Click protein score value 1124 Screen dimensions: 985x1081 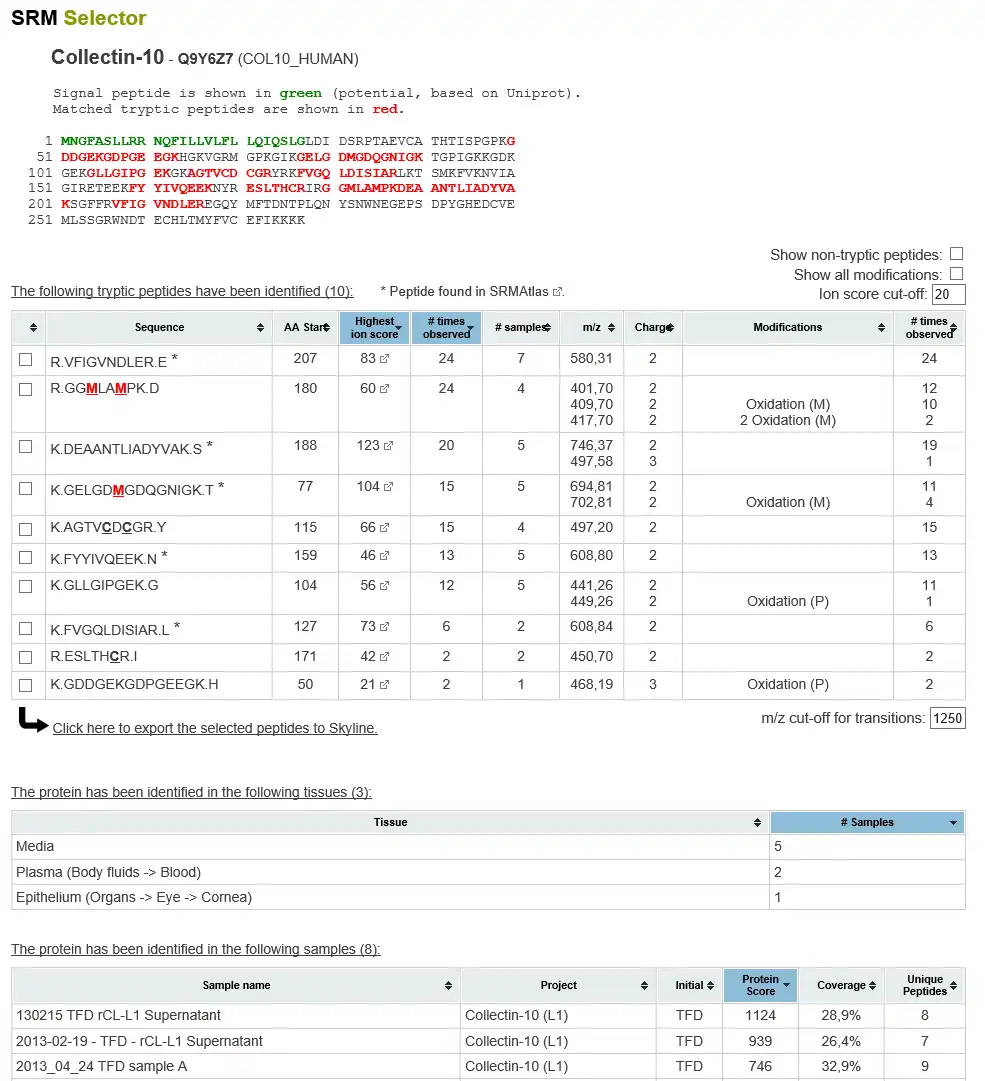(760, 1016)
